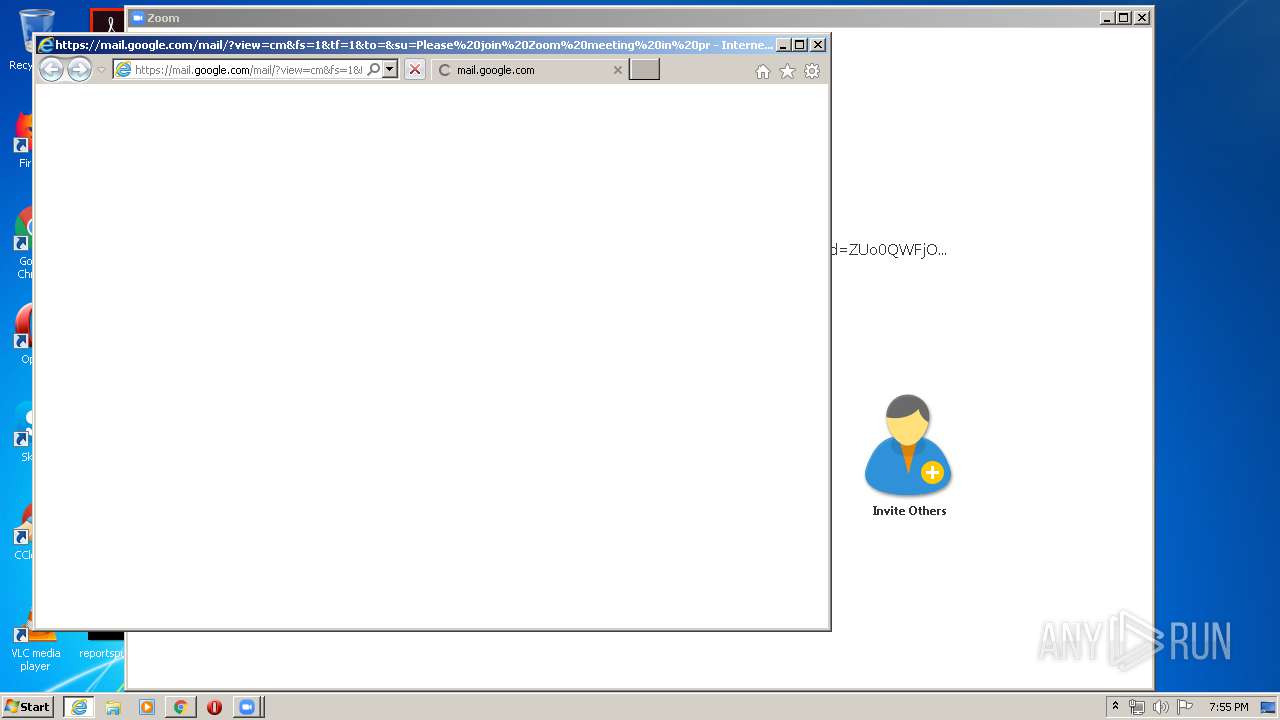Click network status tray icon
1280x720 pixels.
(x=1137, y=707)
